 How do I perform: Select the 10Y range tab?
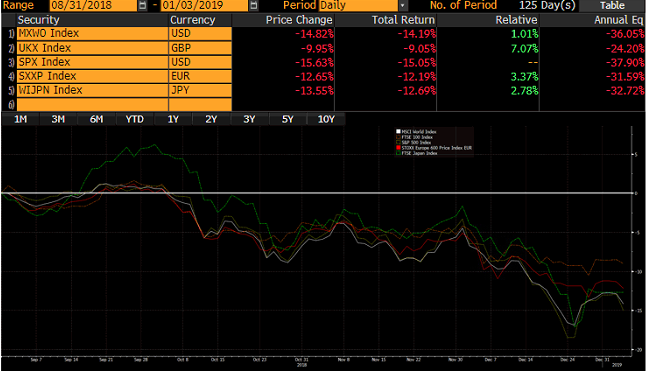pyautogui.click(x=326, y=119)
